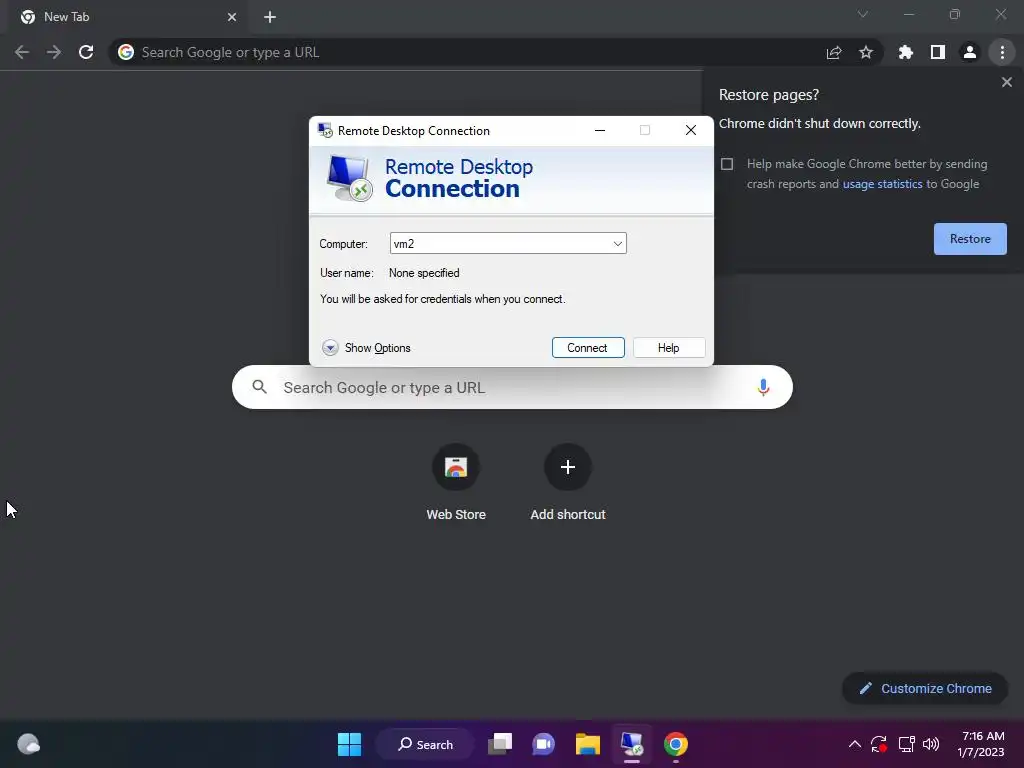Select the New Tab tab
This screenshot has height=768, width=1024.
[x=128, y=17]
